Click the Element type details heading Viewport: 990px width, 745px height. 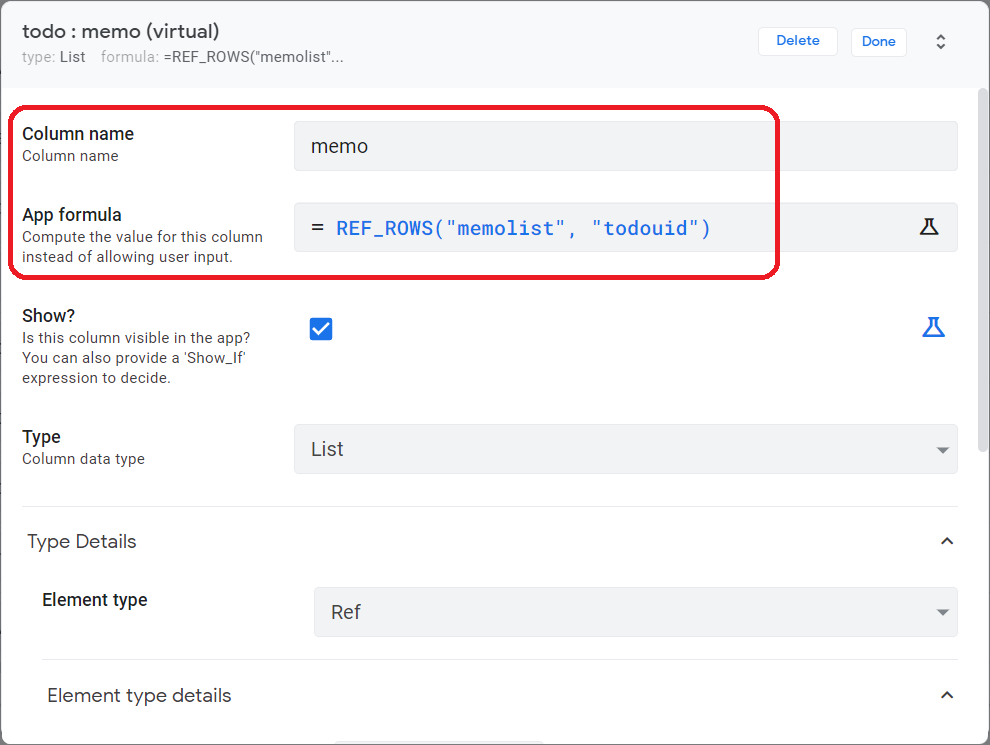139,695
